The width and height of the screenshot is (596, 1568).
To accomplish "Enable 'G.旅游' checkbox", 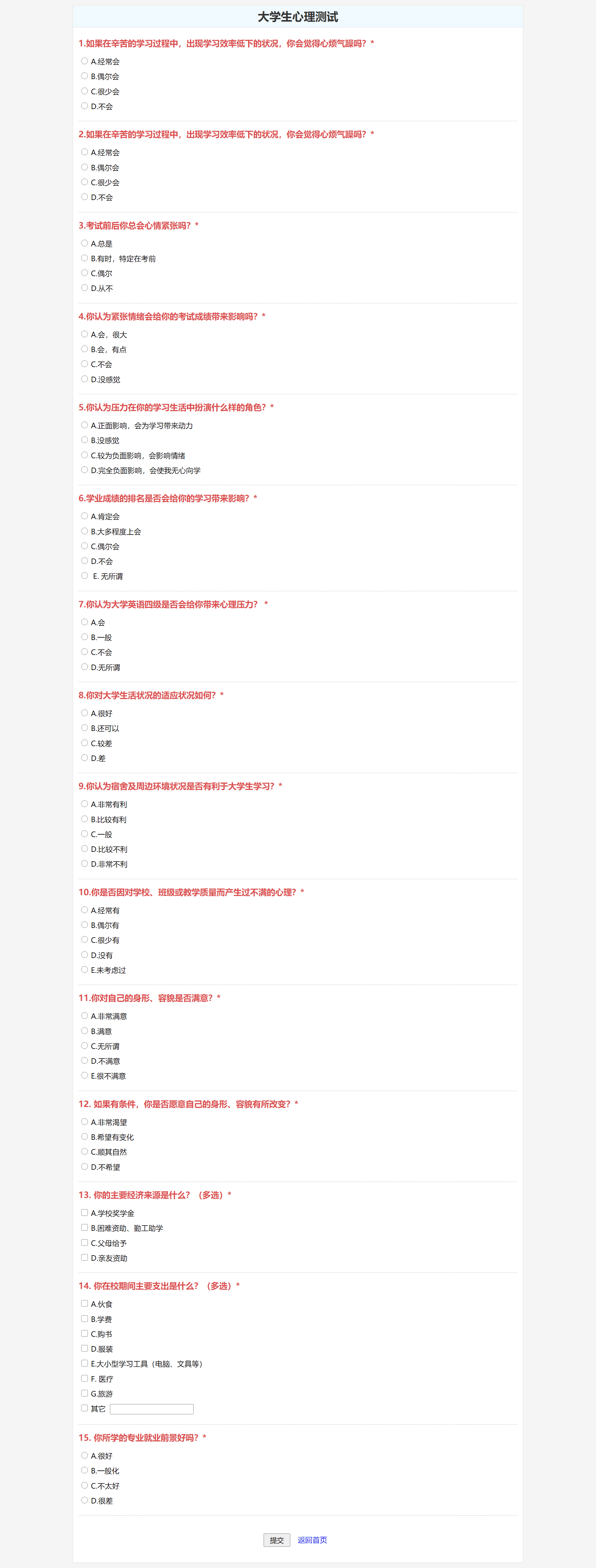I will click(x=85, y=1393).
